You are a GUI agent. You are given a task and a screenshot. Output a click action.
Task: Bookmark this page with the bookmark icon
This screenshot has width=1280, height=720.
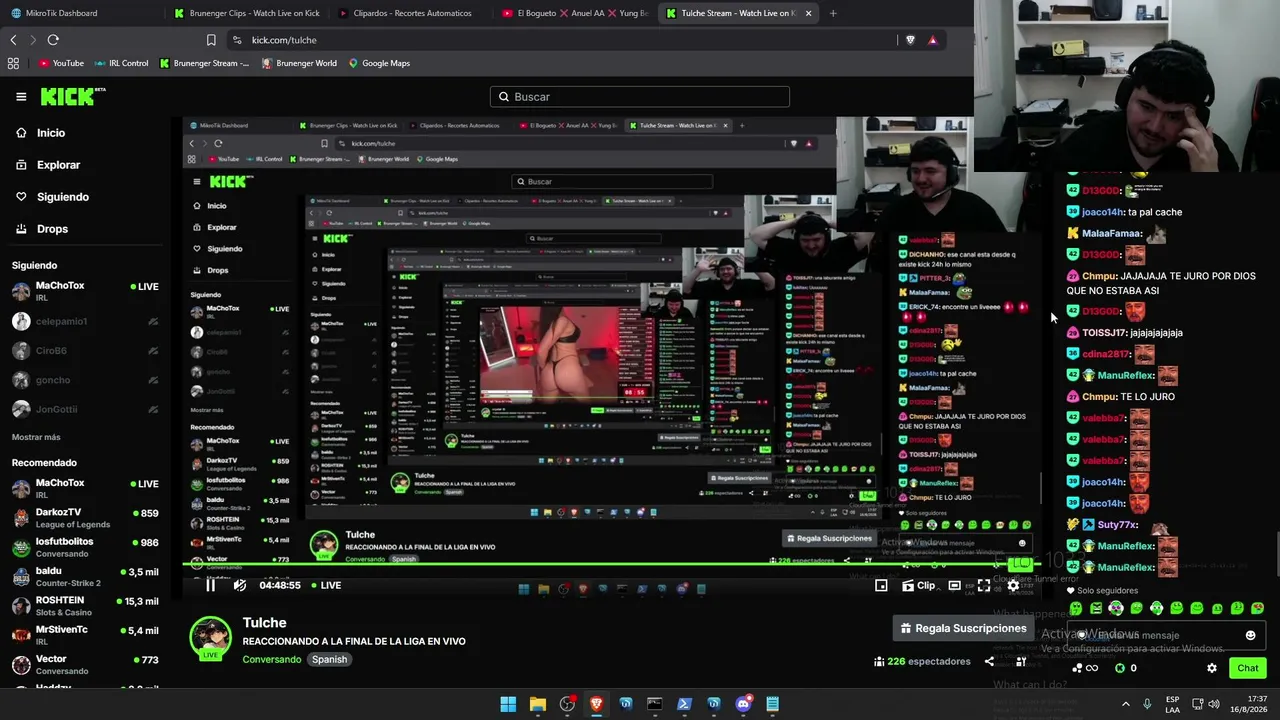coord(211,40)
